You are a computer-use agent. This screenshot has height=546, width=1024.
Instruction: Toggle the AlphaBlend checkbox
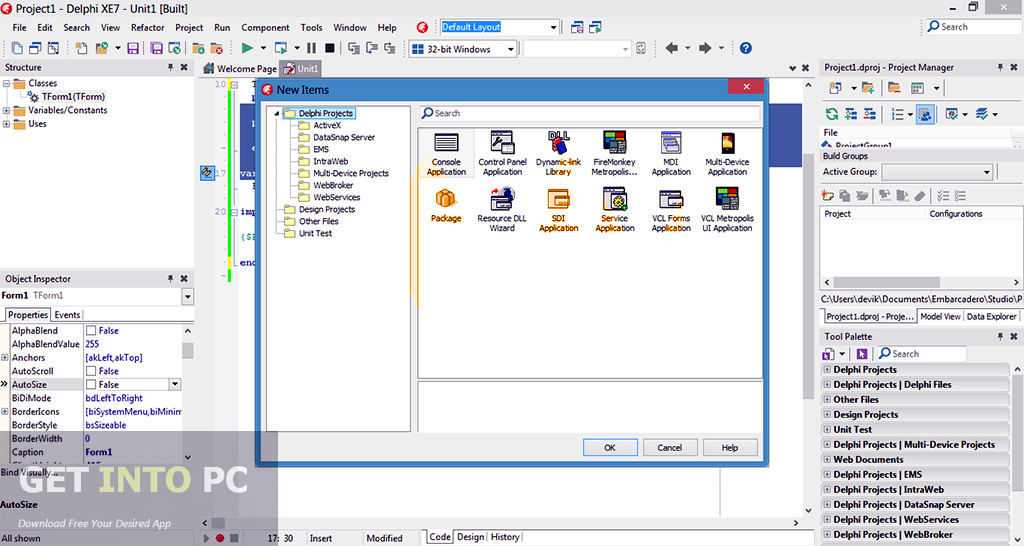[x=91, y=330]
